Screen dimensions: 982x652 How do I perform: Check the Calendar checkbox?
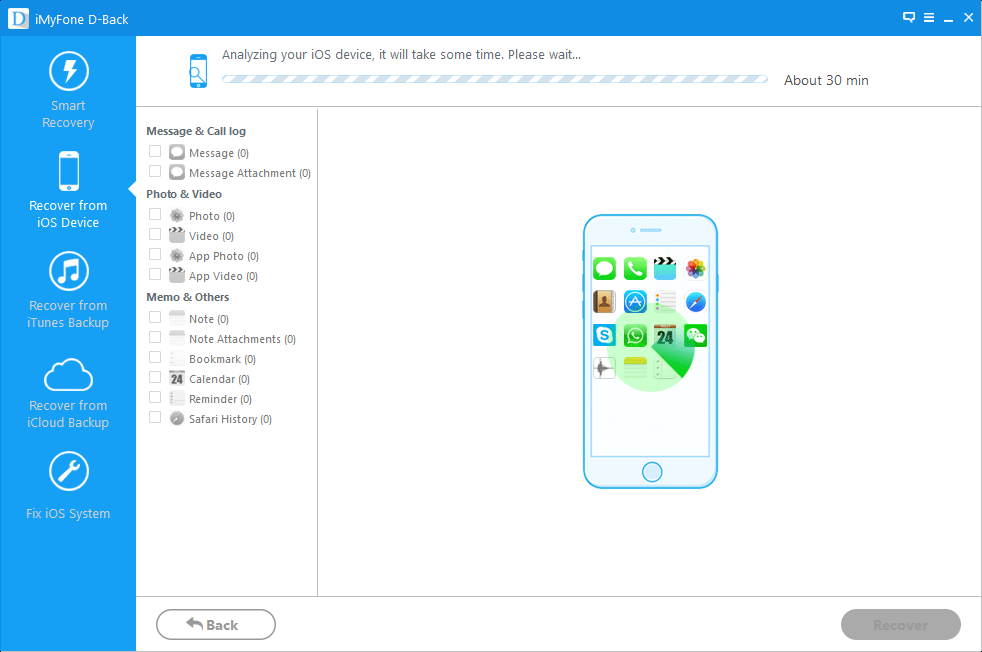(x=155, y=377)
